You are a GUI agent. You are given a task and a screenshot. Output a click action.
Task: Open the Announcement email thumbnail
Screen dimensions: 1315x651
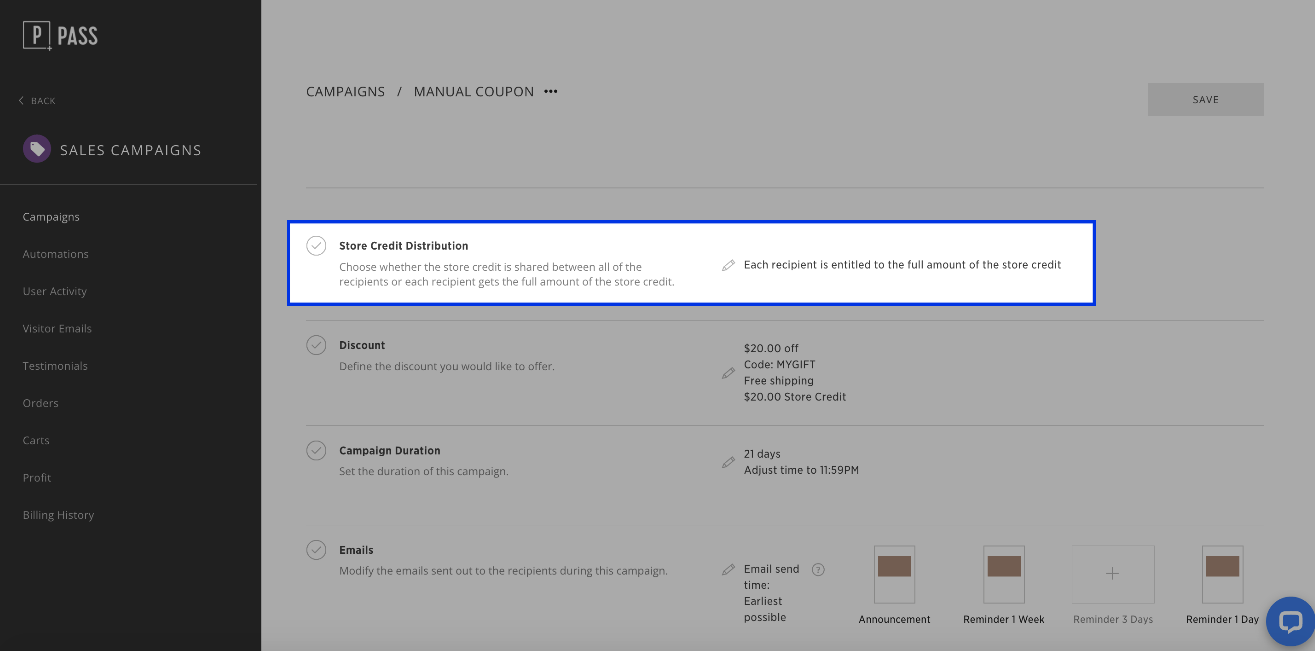[x=894, y=574]
